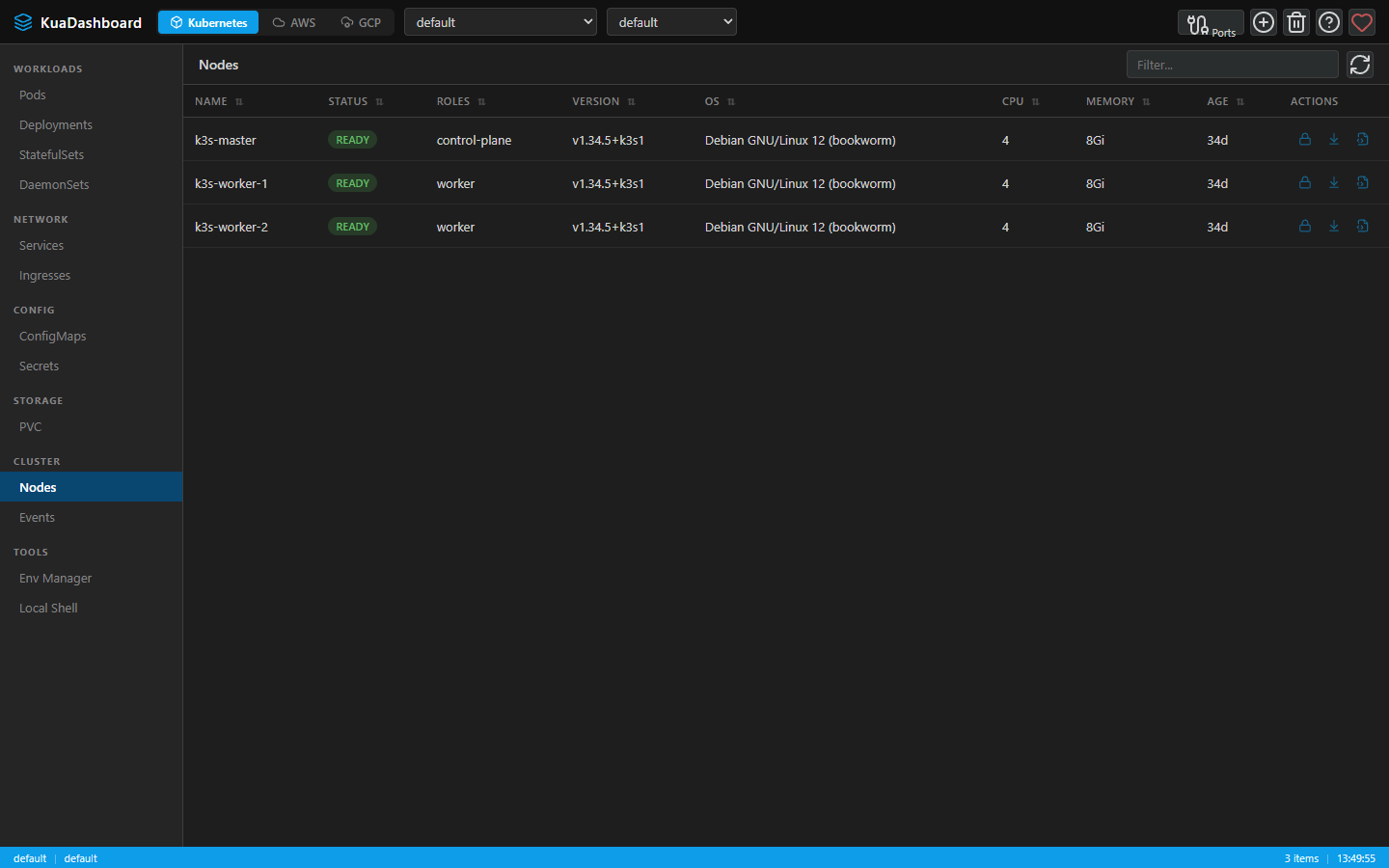Click the ACTIONS column header
Viewport: 1389px width, 868px height.
(x=1314, y=101)
